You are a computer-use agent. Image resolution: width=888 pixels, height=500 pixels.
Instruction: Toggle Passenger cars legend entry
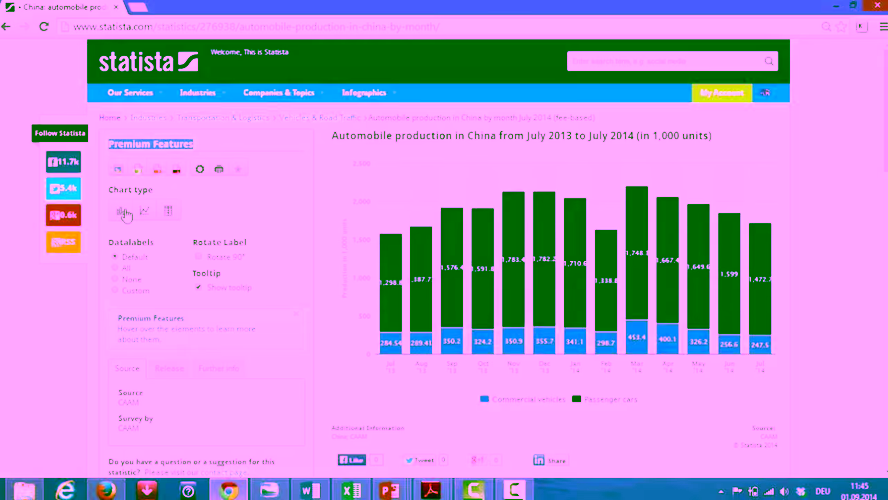click(605, 399)
